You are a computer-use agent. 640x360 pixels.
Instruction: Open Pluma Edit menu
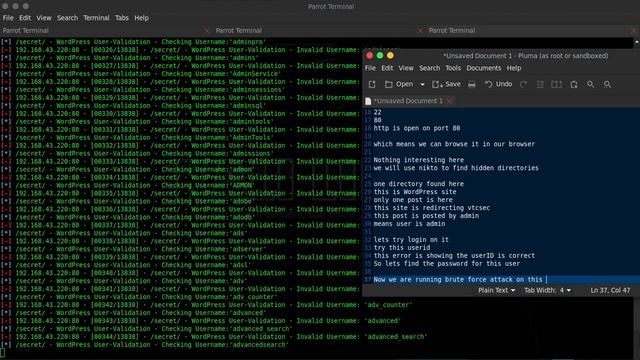coord(387,68)
